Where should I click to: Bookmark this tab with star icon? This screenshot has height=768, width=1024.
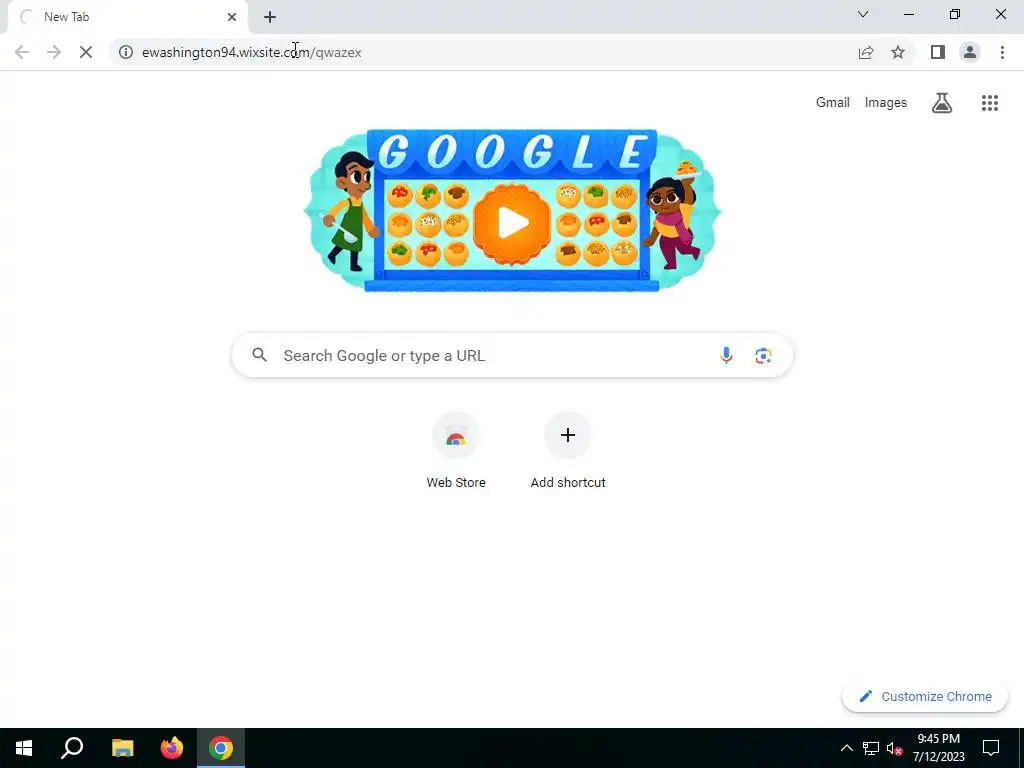(x=898, y=52)
